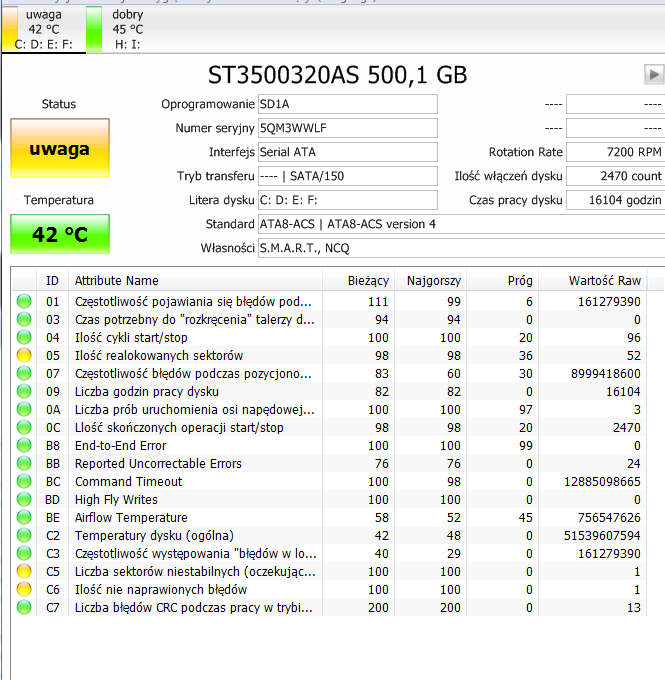
Task: Click ID cell C7
Action: pos(52,608)
